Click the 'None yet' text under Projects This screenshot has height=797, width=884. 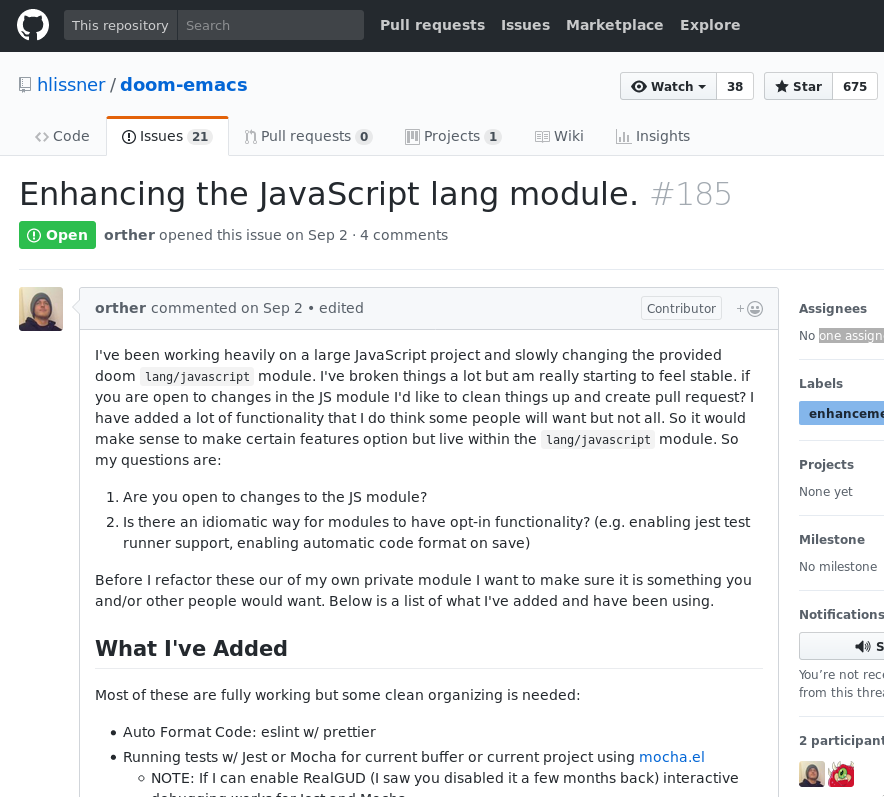coord(825,492)
